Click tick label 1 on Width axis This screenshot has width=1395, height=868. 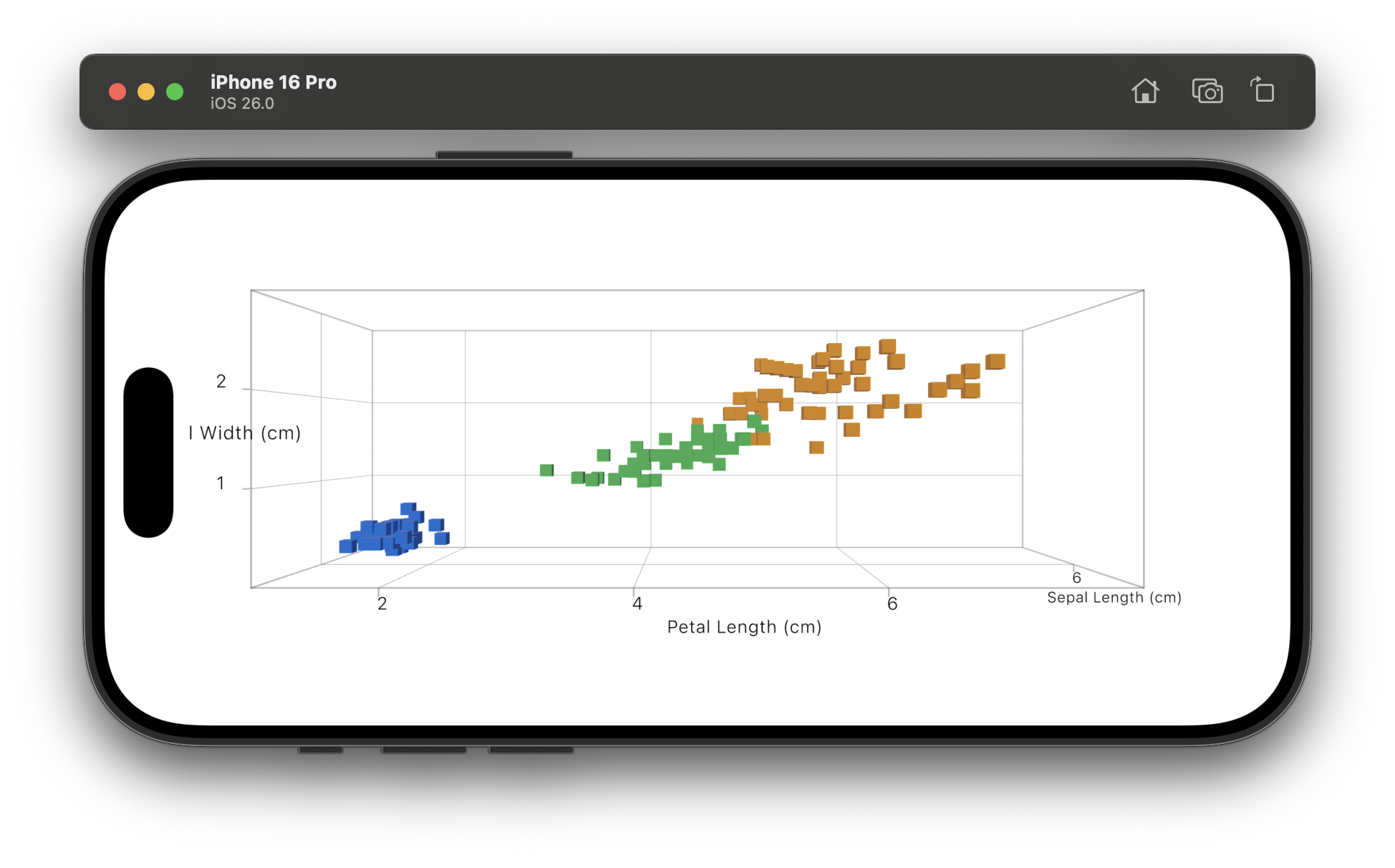click(221, 483)
